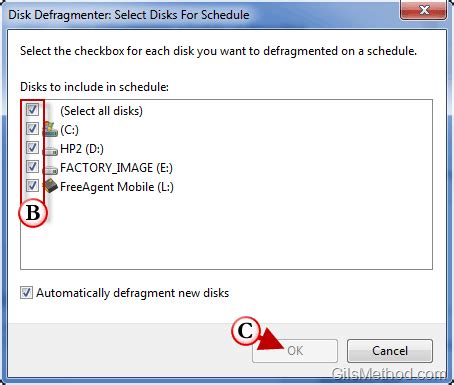
Task: Select the HP2 (D:) list entry text
Action: tap(82, 149)
